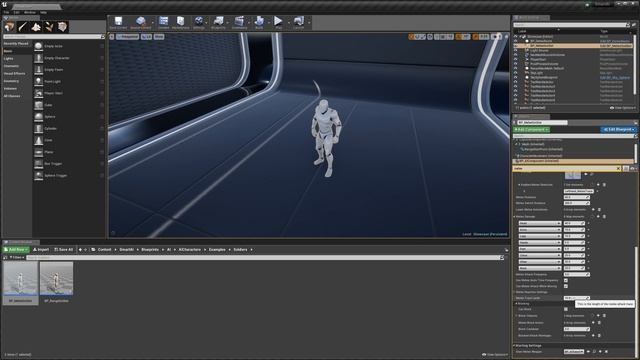The height and width of the screenshot is (360, 640).
Task: Select Sphere placement item
Action: click(x=69, y=117)
